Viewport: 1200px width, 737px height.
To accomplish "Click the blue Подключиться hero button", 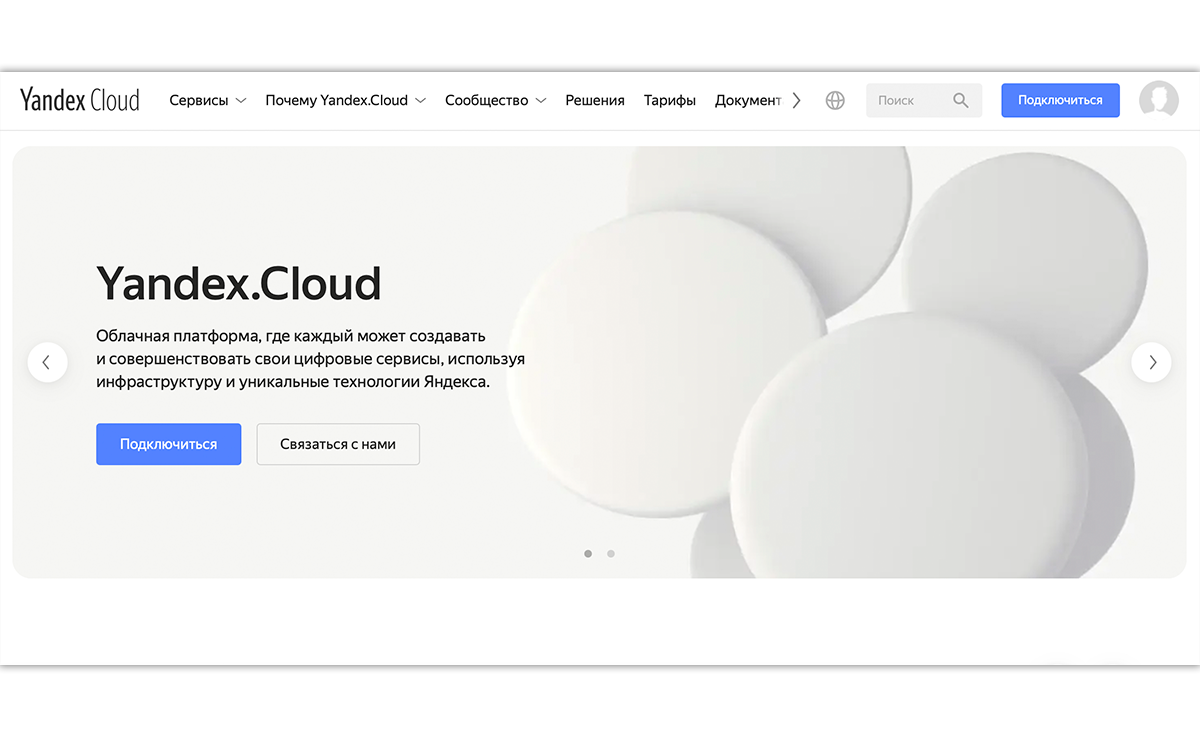I will click(168, 444).
